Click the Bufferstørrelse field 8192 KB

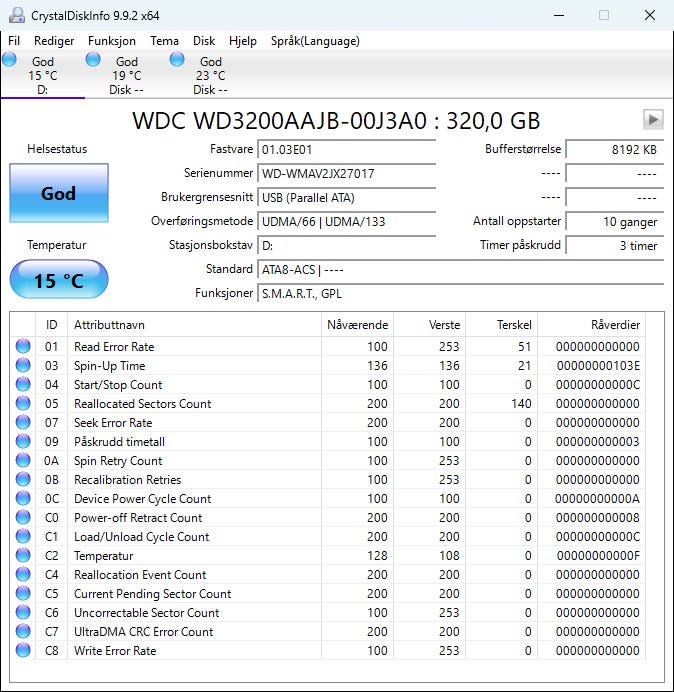[x=614, y=150]
